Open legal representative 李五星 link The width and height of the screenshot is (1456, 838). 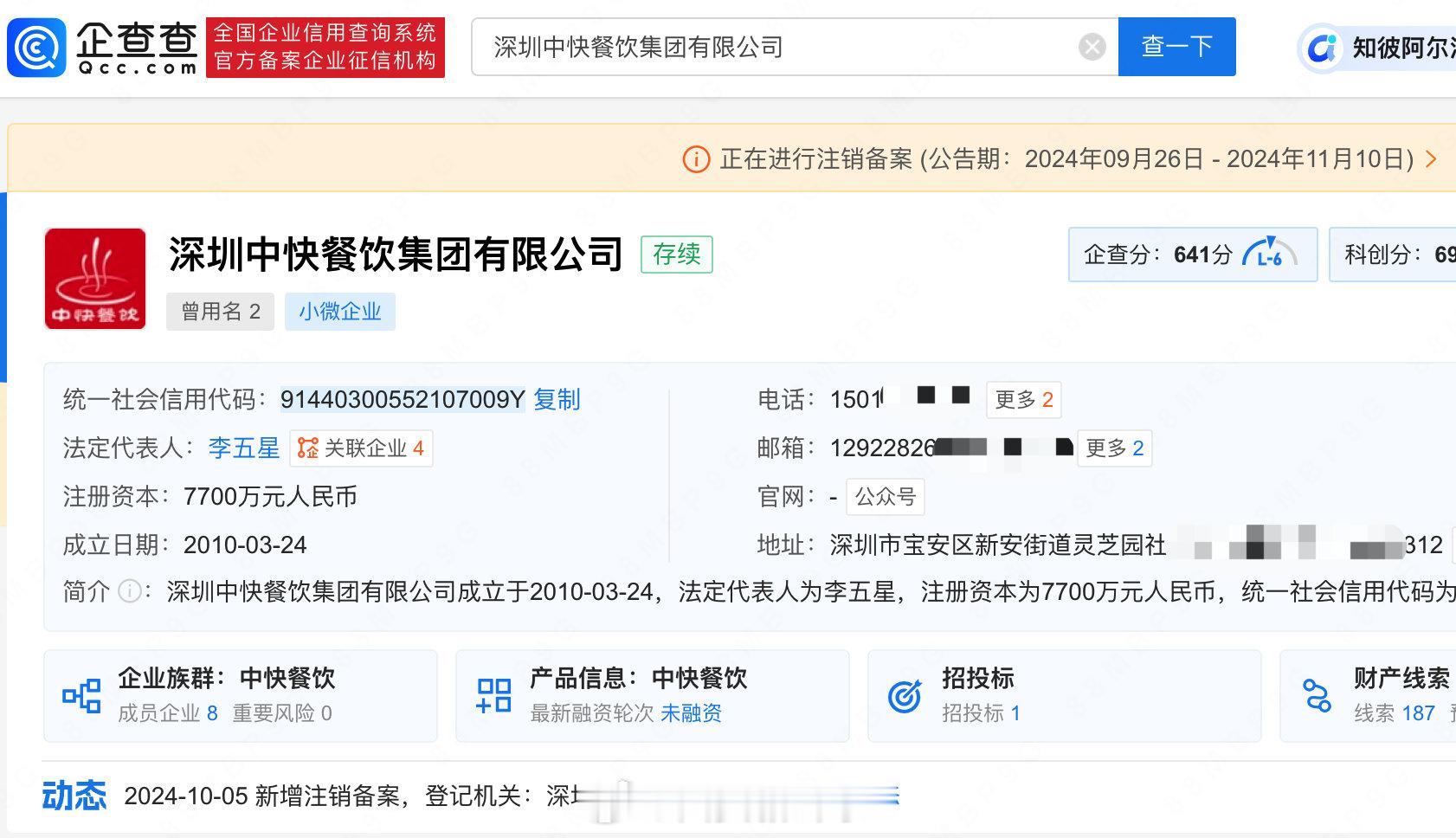[x=243, y=448]
